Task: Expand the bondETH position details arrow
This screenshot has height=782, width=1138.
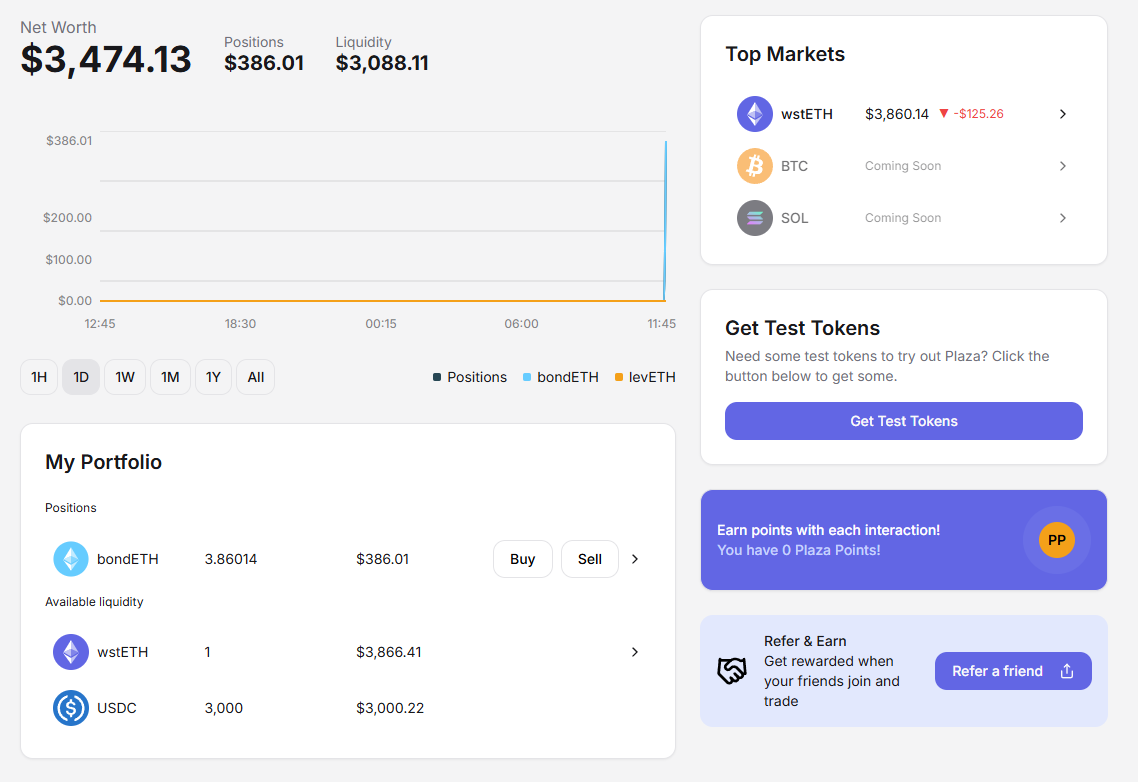Action: [635, 559]
